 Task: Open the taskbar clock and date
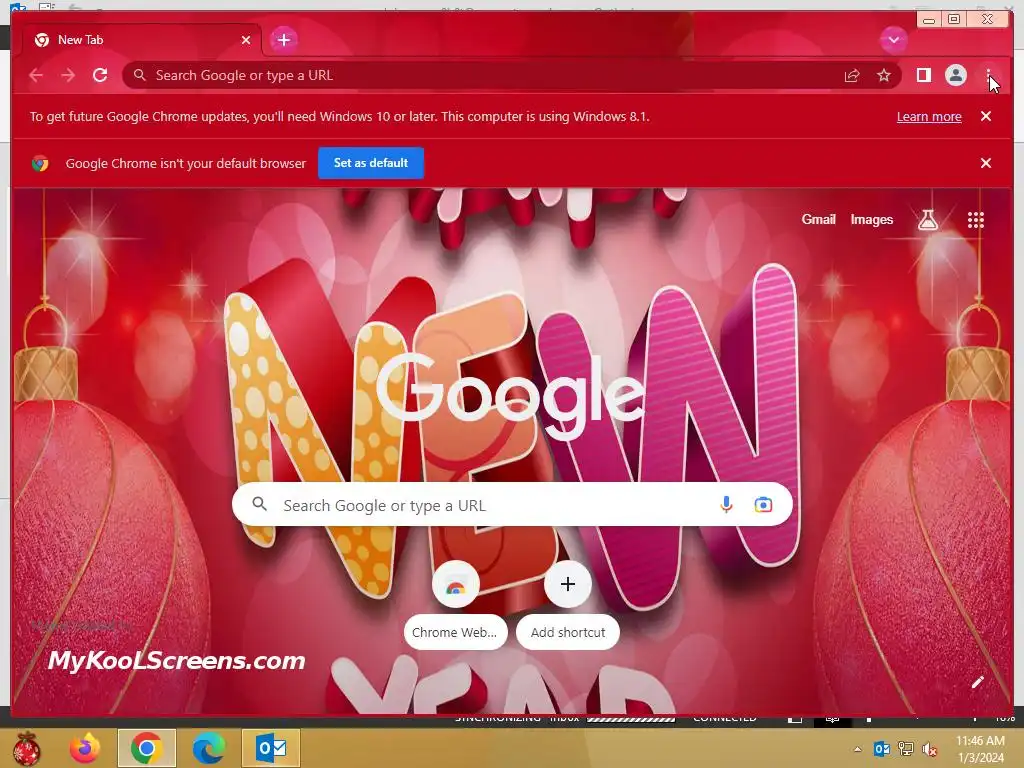tap(980, 749)
